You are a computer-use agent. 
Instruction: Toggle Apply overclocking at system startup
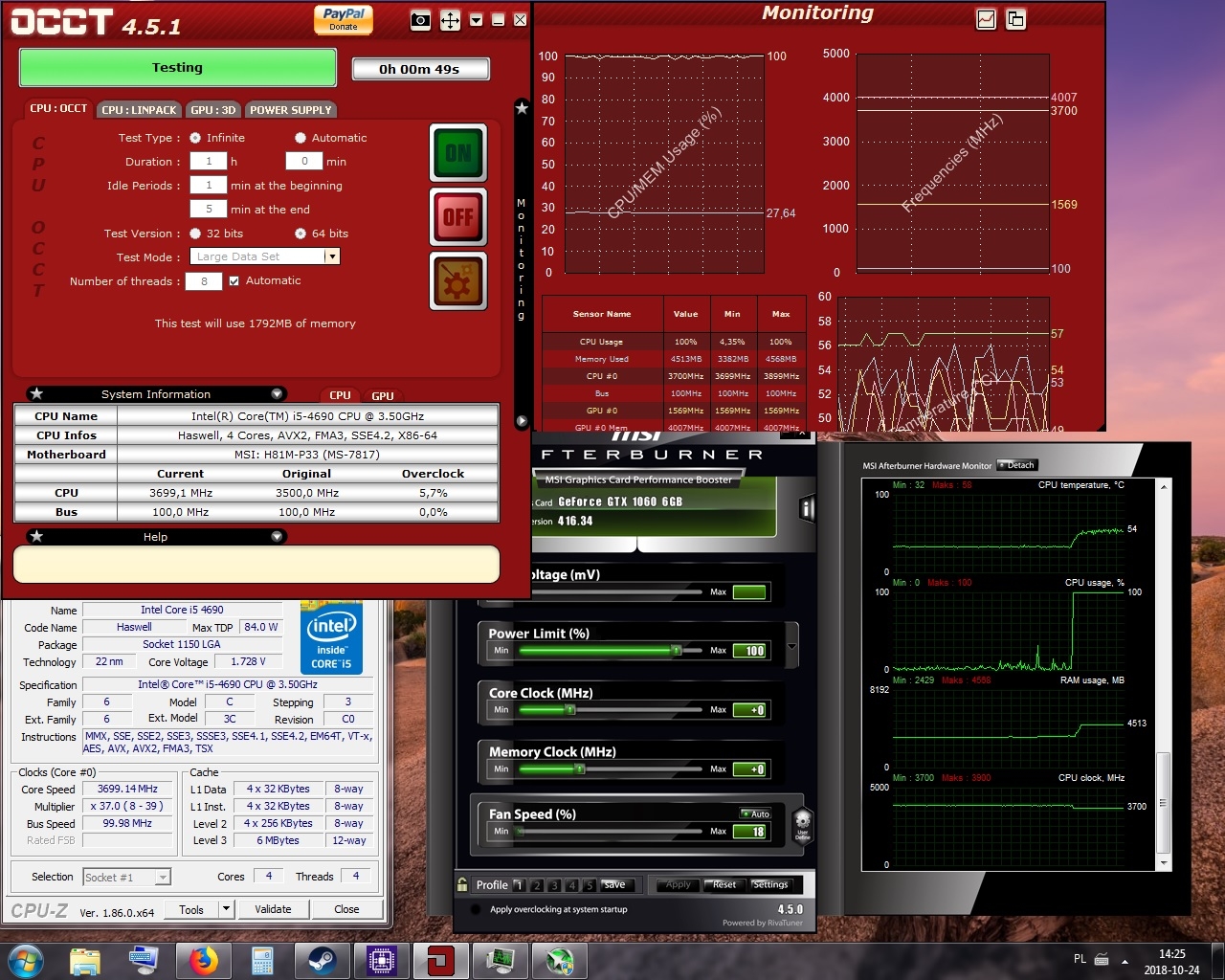[476, 909]
